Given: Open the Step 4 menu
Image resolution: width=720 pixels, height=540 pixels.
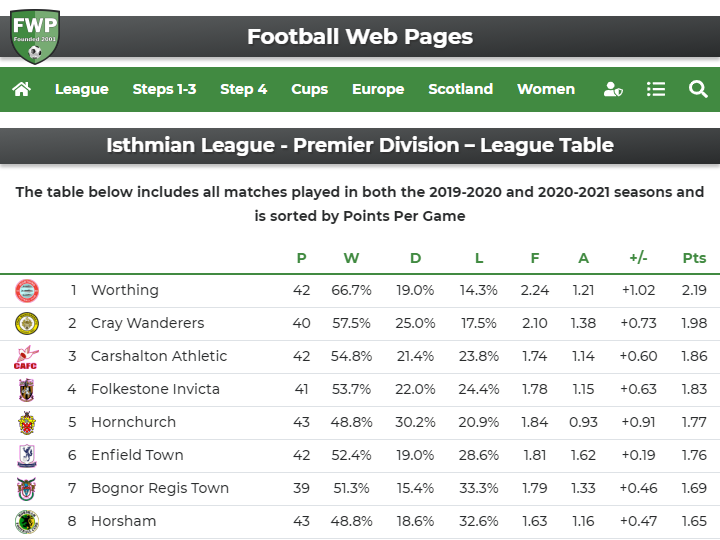Looking at the screenshot, I should [243, 89].
